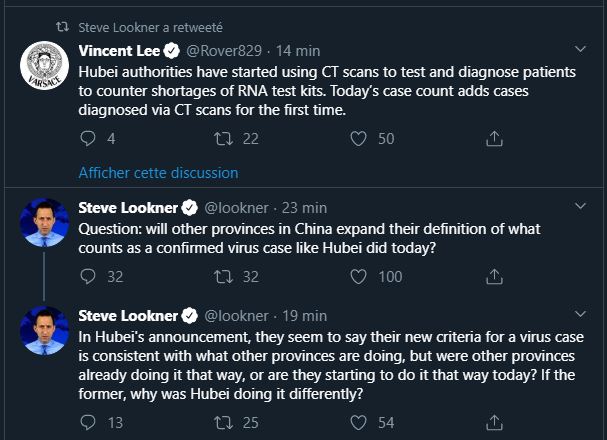The height and width of the screenshot is (440, 607).
Task: Retweet Lookner's tweet with 25 retweets
Action: click(222, 423)
